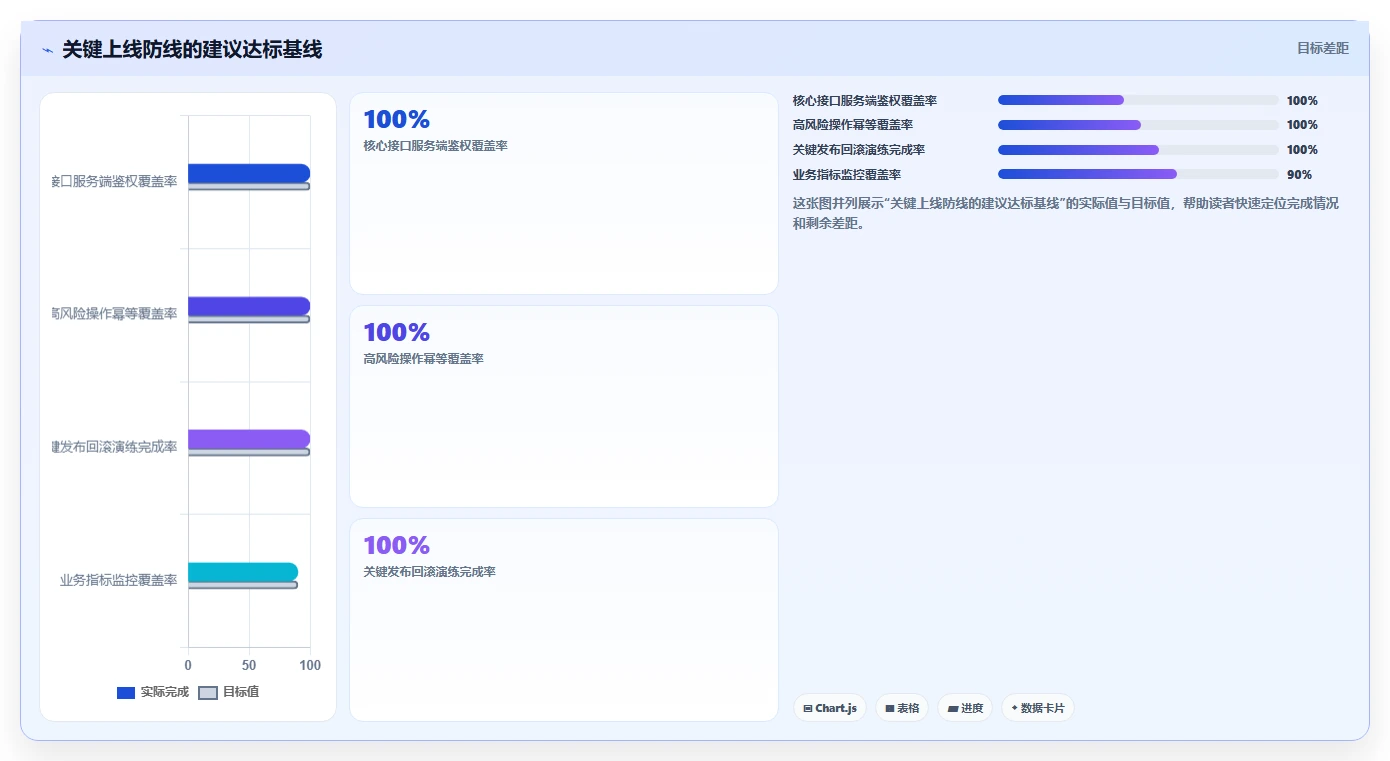Screen dimensions: 1390x761
Task: Open the 高风险操作幂等覆盖率 100% card
Action: pyautogui.click(x=564, y=407)
